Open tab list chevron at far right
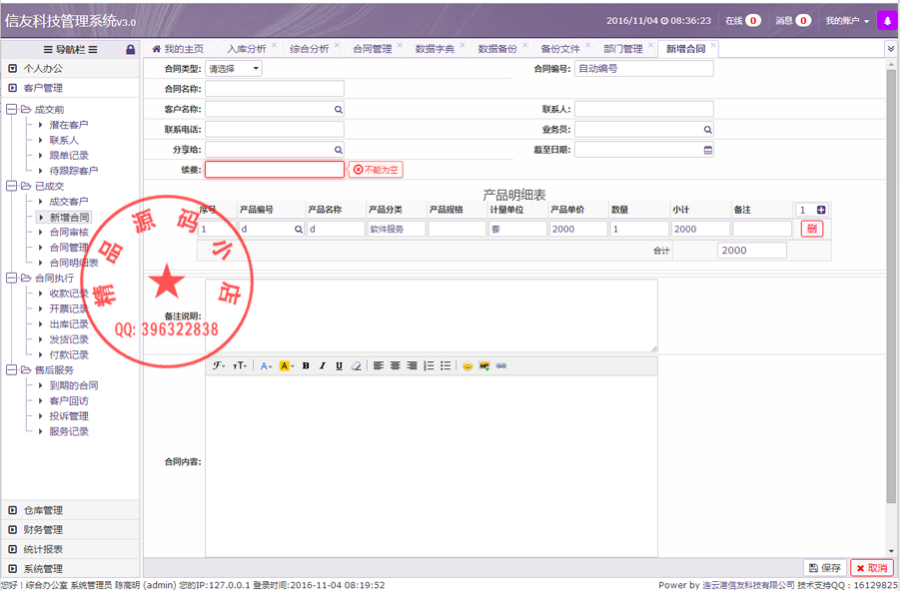This screenshot has width=900, height=591. click(891, 49)
